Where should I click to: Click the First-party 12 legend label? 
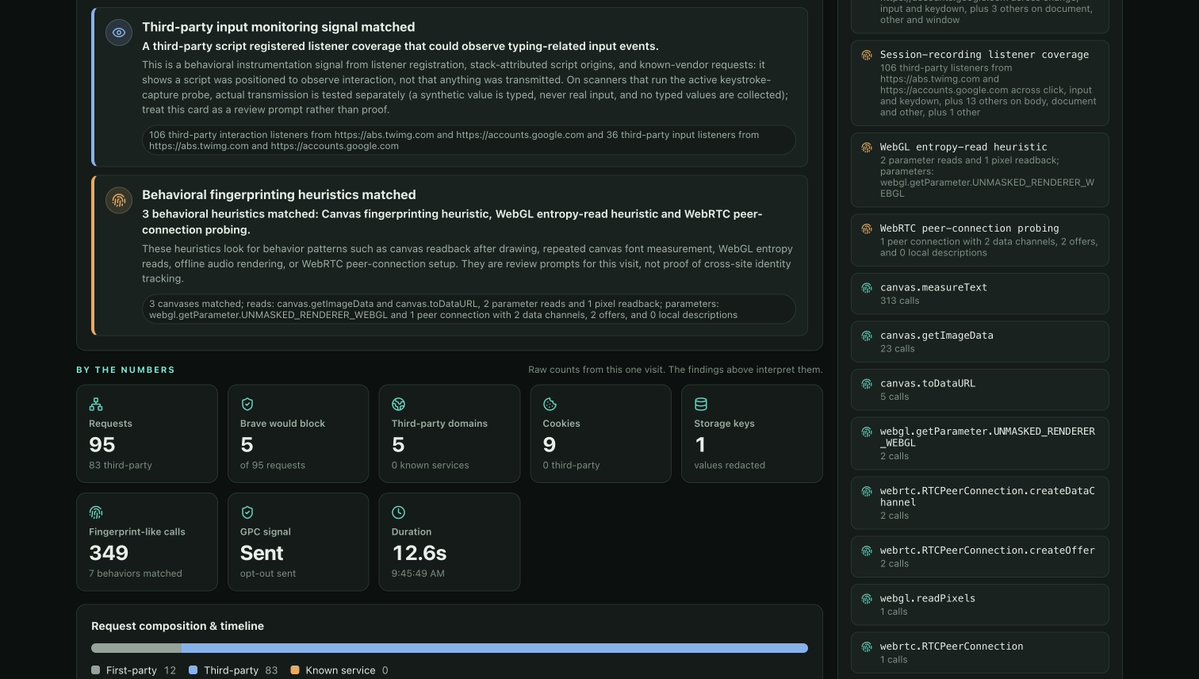pos(141,670)
